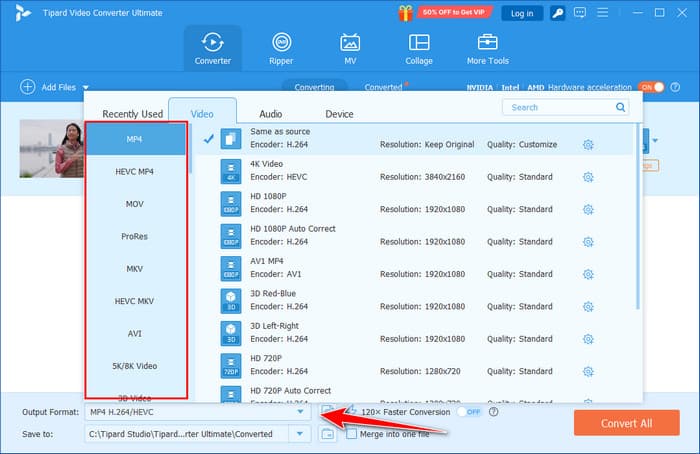The height and width of the screenshot is (454, 700).
Task: Switch to Recently Used tab
Action: (x=132, y=114)
